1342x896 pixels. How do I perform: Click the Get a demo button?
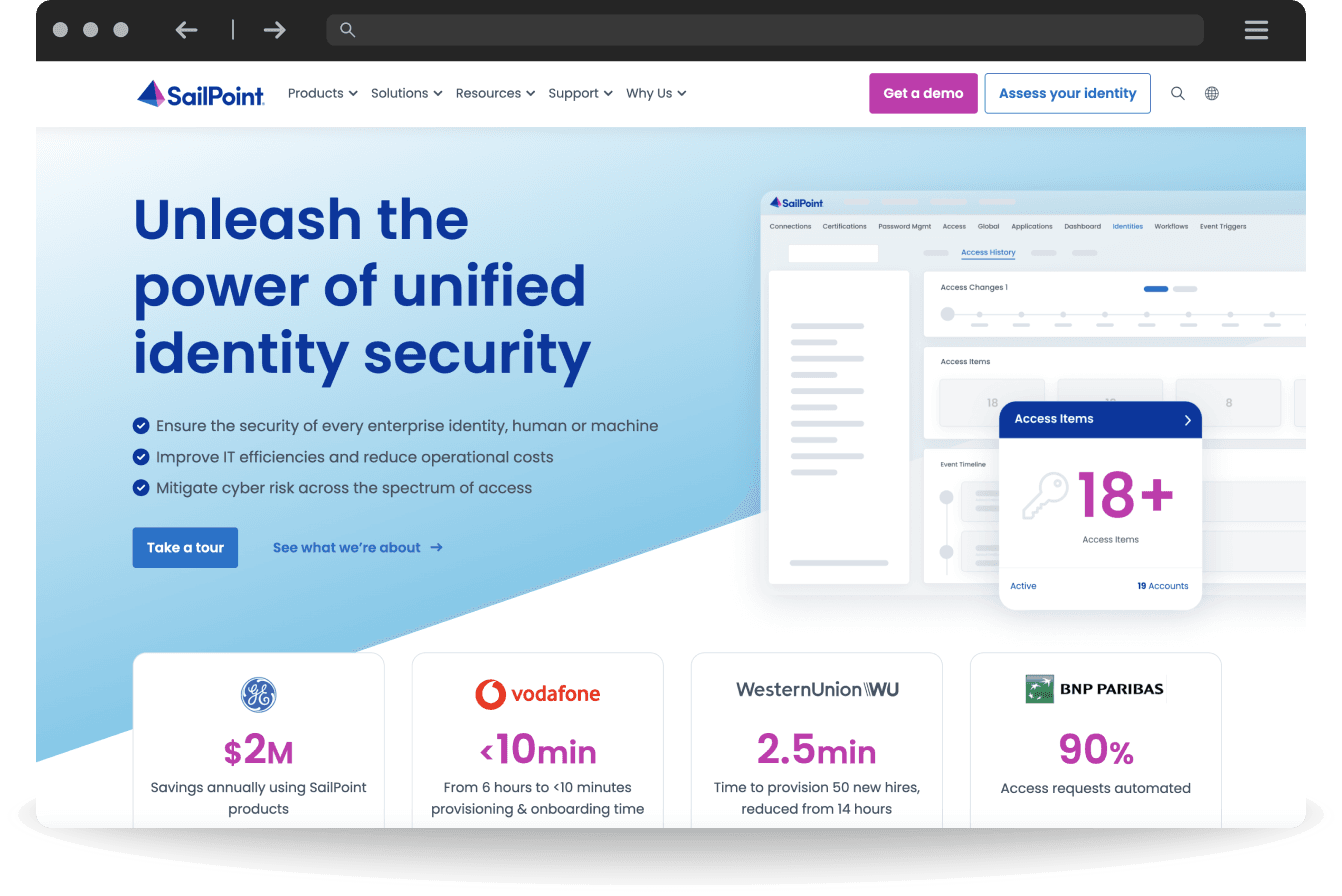coord(923,93)
